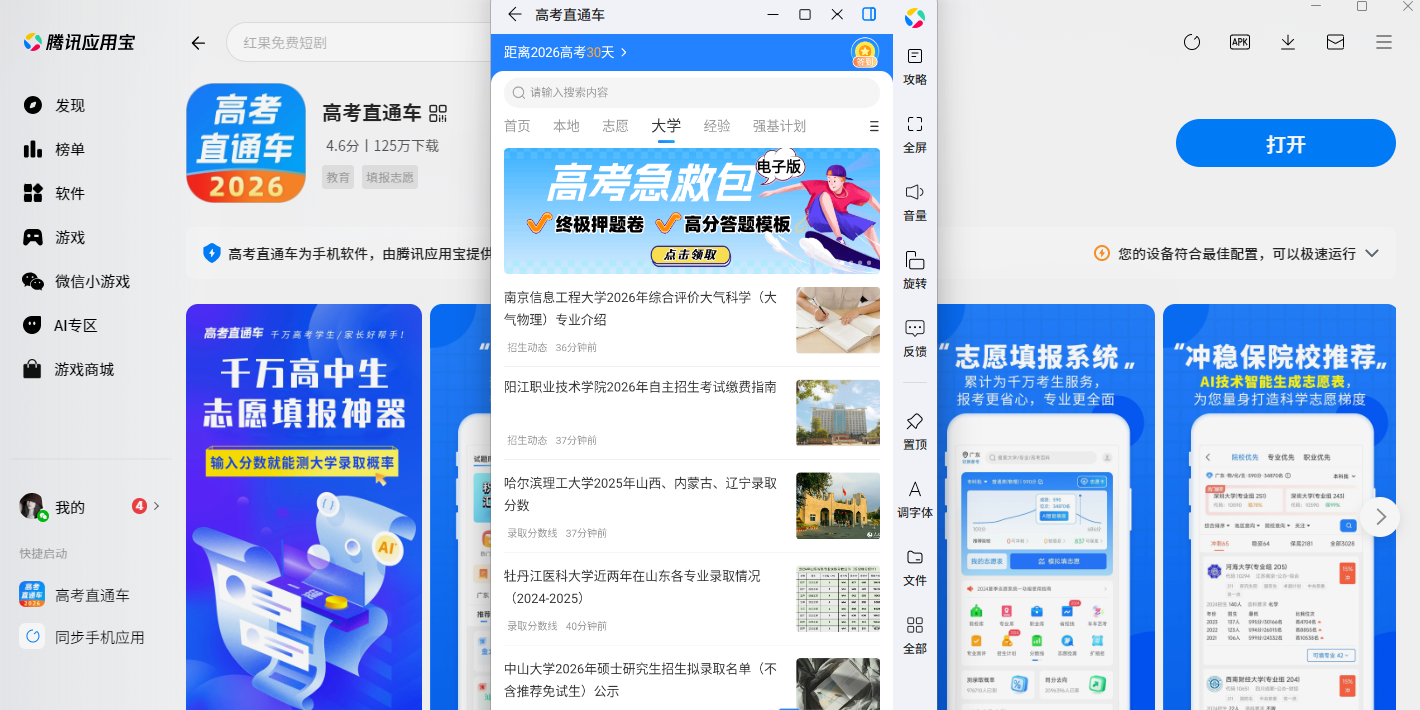Open 攻略 in emulator side toolbar
1420x710 pixels.
point(915,66)
